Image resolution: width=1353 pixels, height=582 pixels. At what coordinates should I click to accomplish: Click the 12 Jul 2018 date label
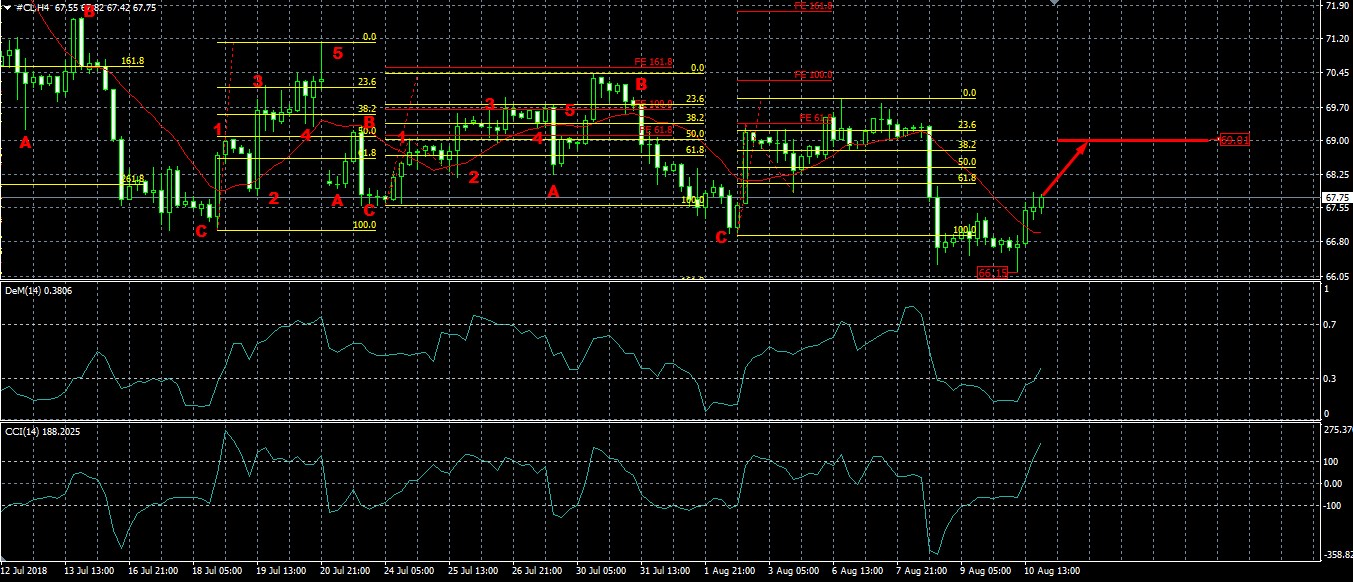[x=25, y=572]
